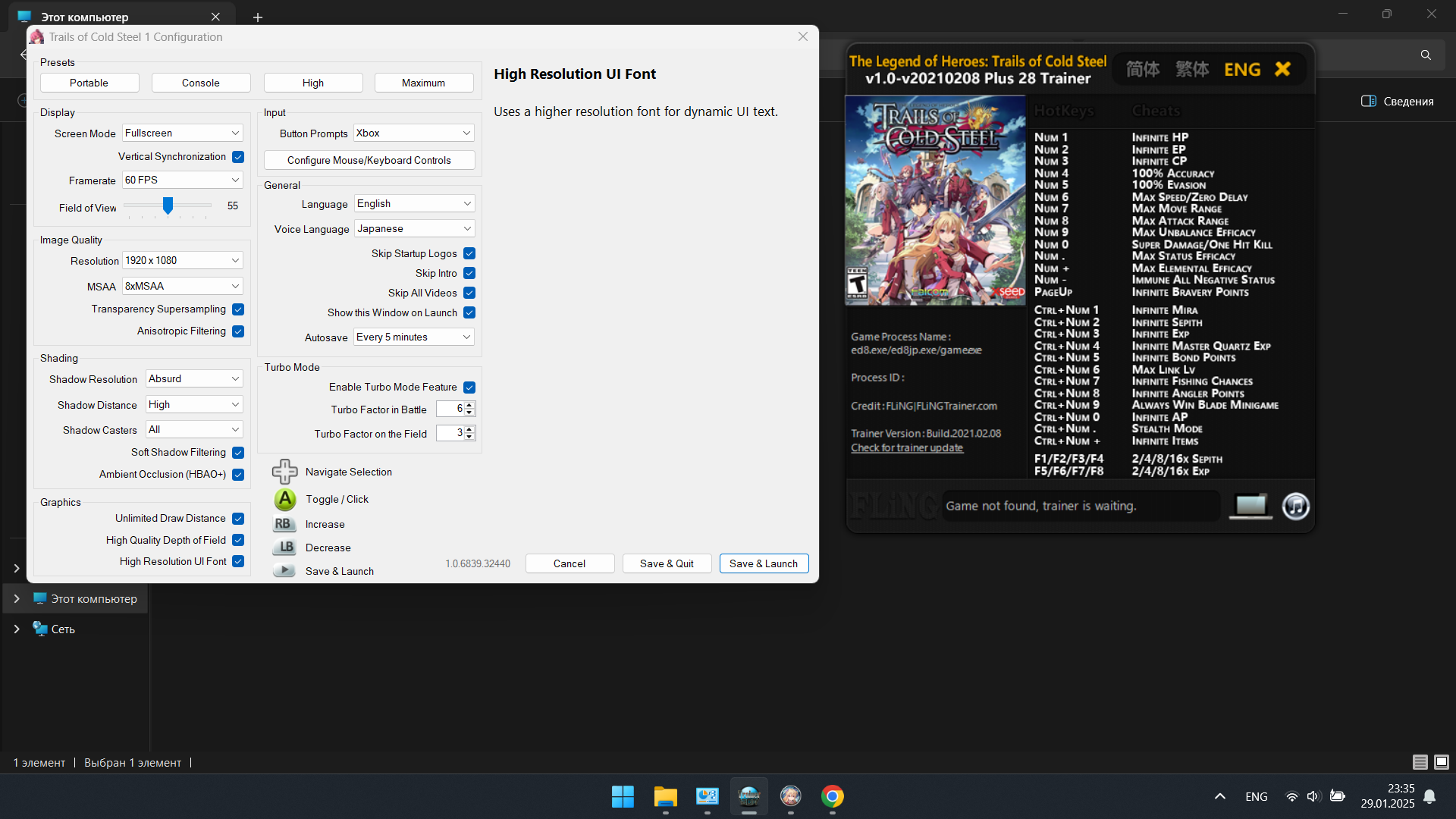Image resolution: width=1456 pixels, height=819 pixels.
Task: Open the Resolution dropdown
Action: (x=183, y=260)
